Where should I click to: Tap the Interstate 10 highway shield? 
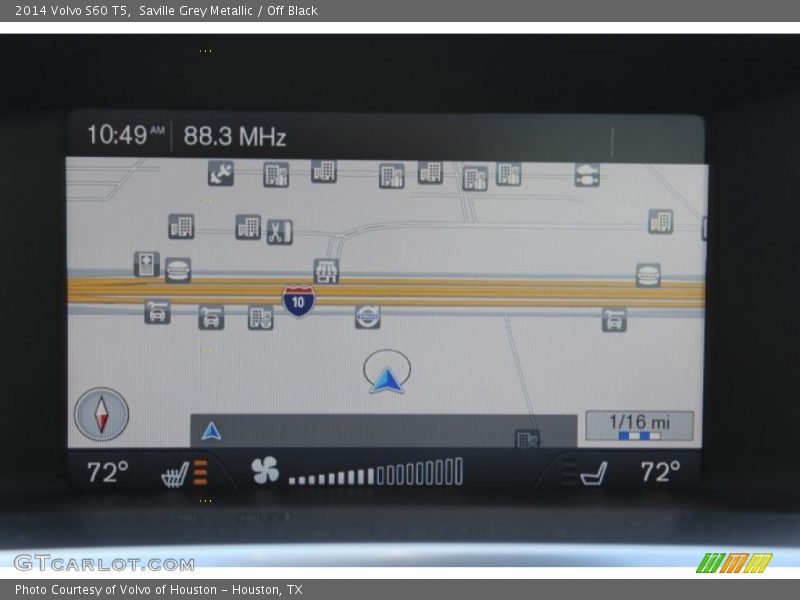(298, 301)
